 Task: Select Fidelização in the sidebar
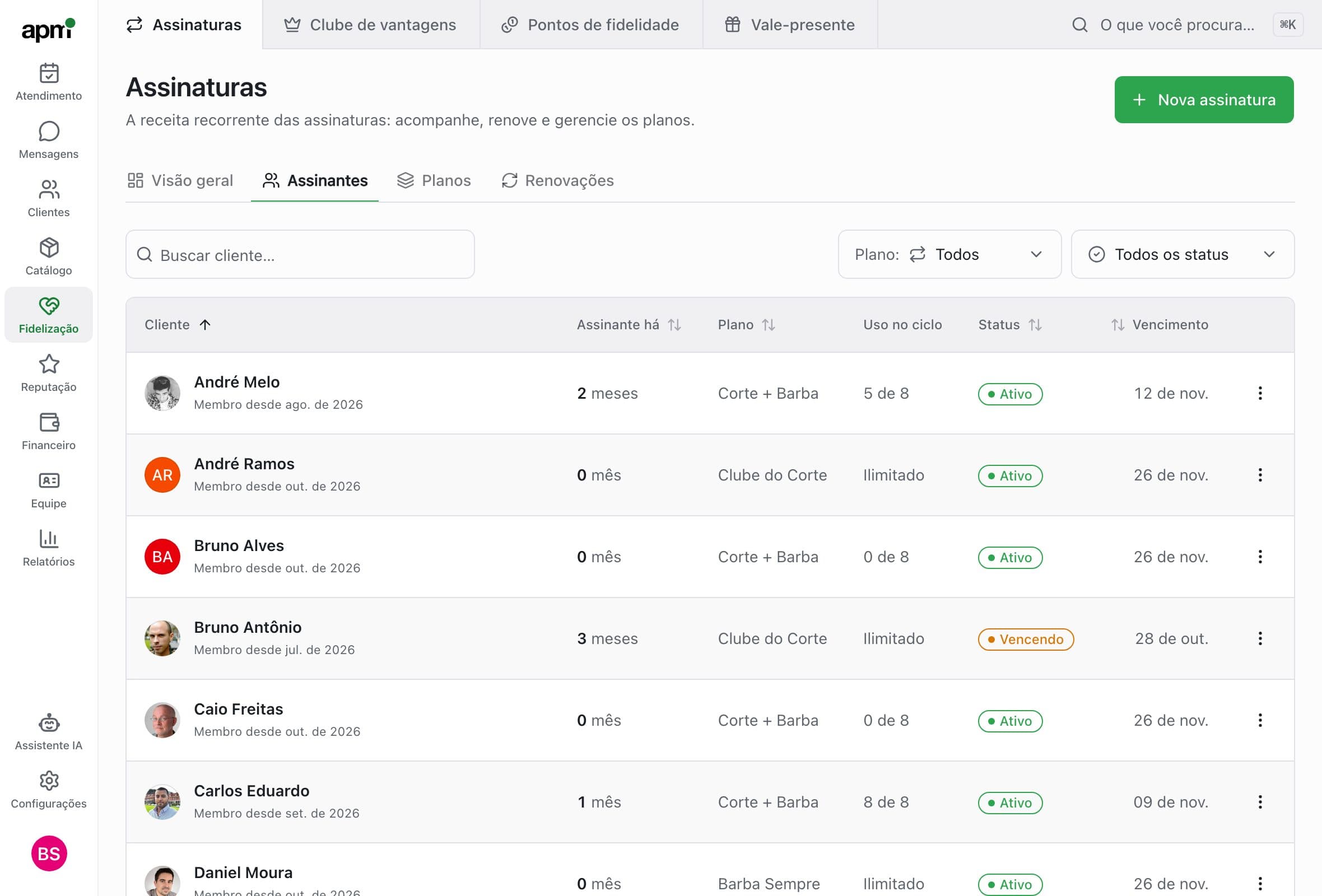[48, 314]
